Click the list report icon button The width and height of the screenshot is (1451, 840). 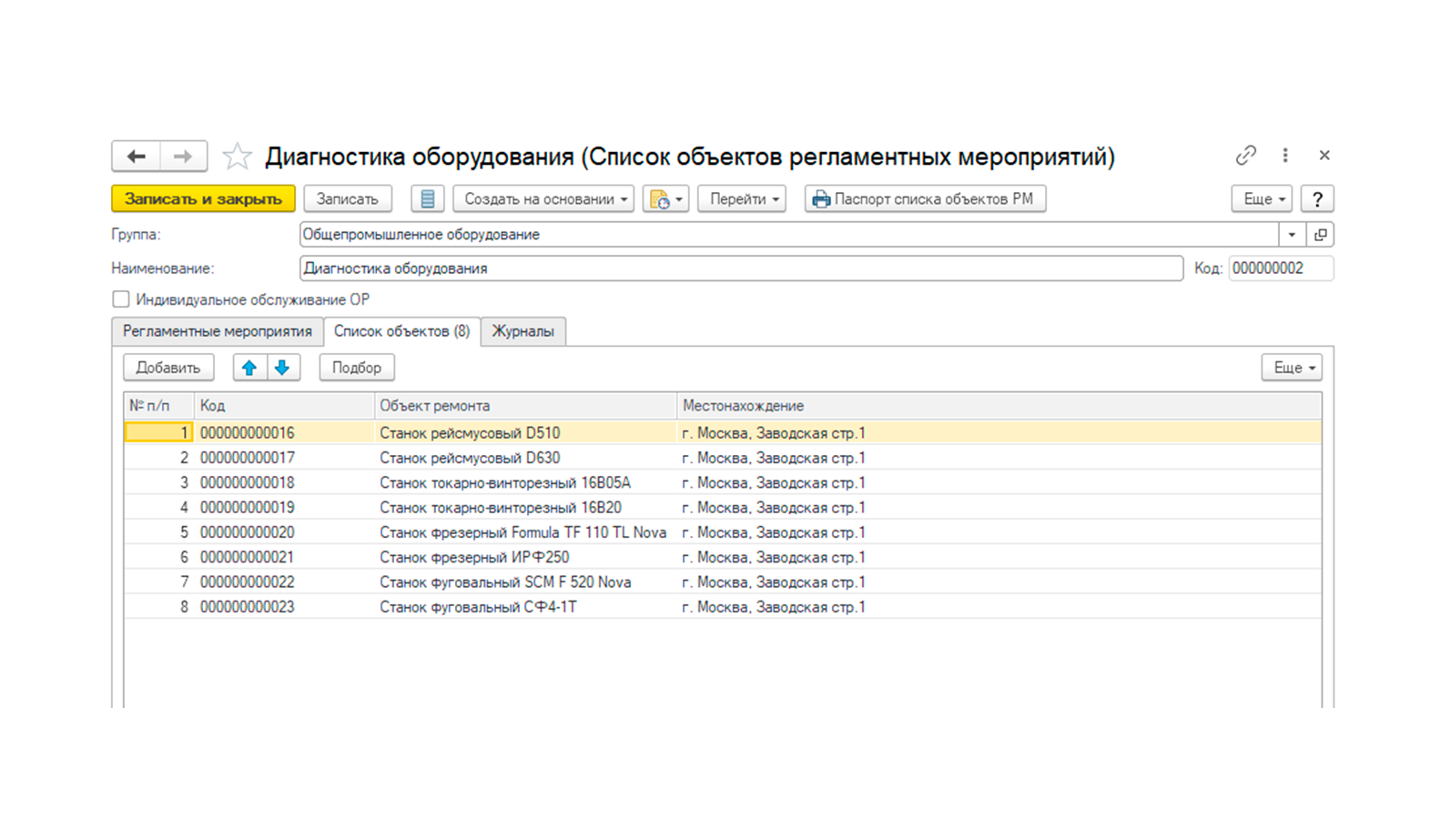tap(427, 198)
